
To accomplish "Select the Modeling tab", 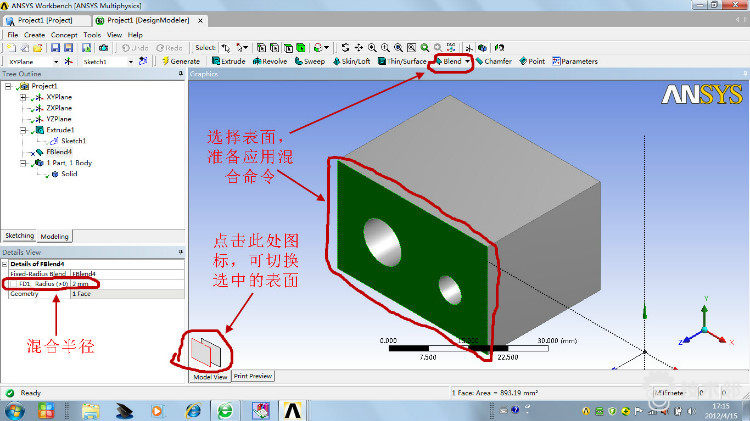I will click(55, 236).
